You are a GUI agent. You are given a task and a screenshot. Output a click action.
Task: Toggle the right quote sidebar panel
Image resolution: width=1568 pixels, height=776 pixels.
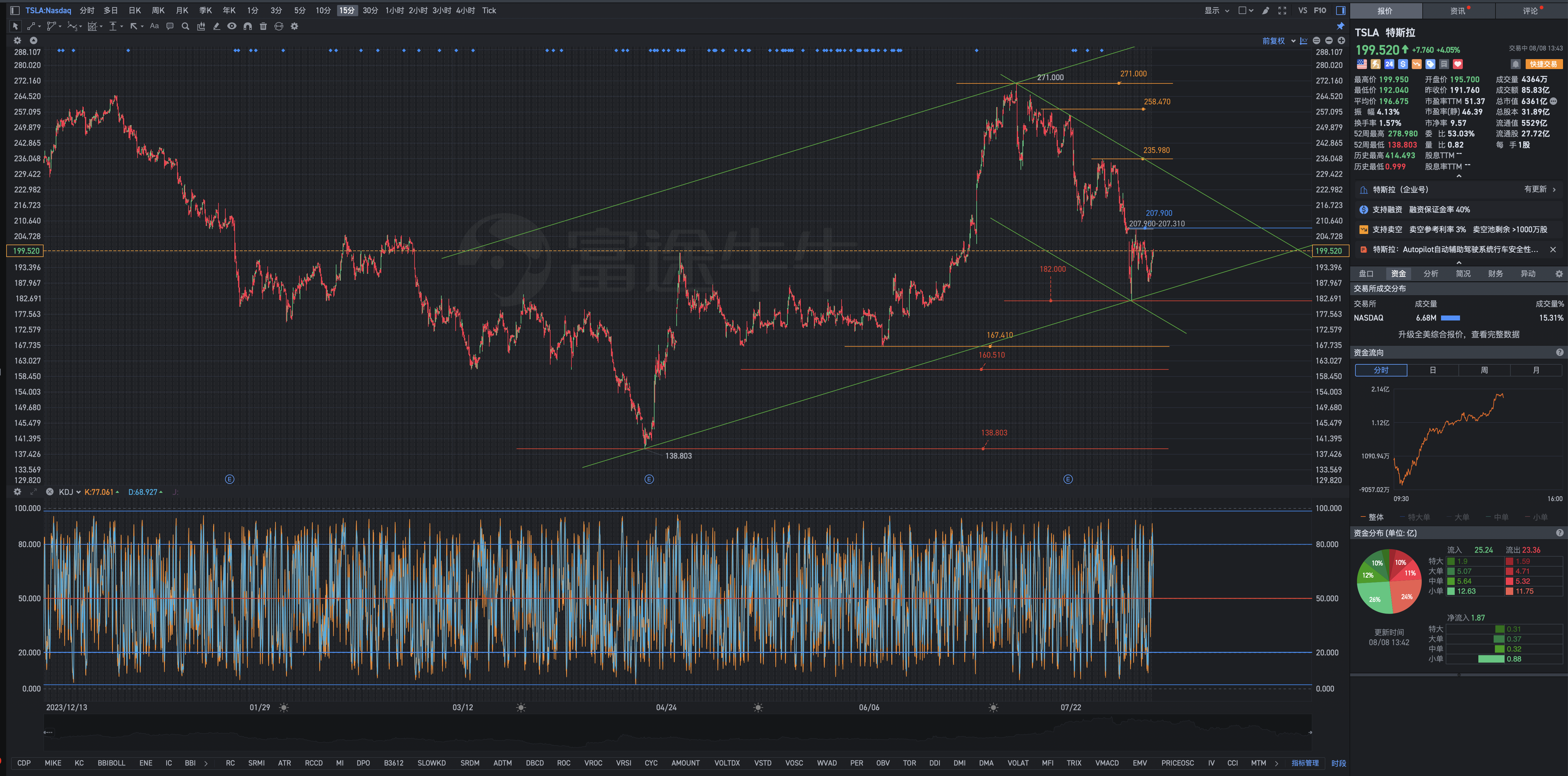click(1340, 10)
